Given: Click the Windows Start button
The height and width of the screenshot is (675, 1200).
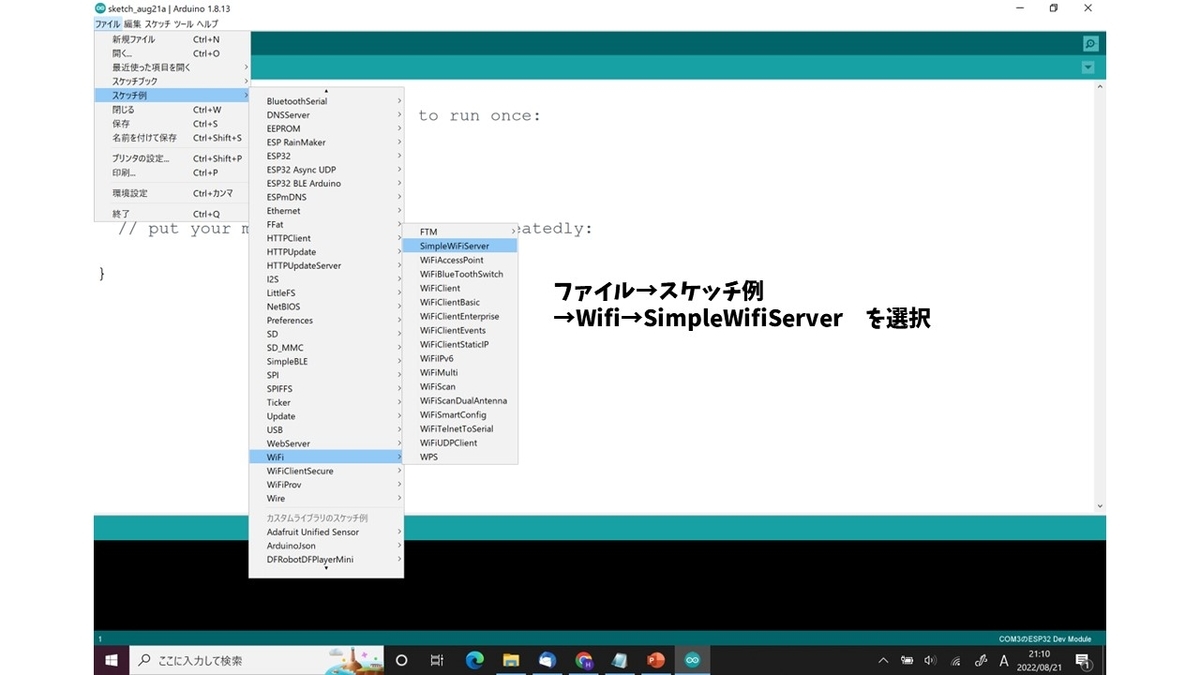Looking at the screenshot, I should point(111,660).
